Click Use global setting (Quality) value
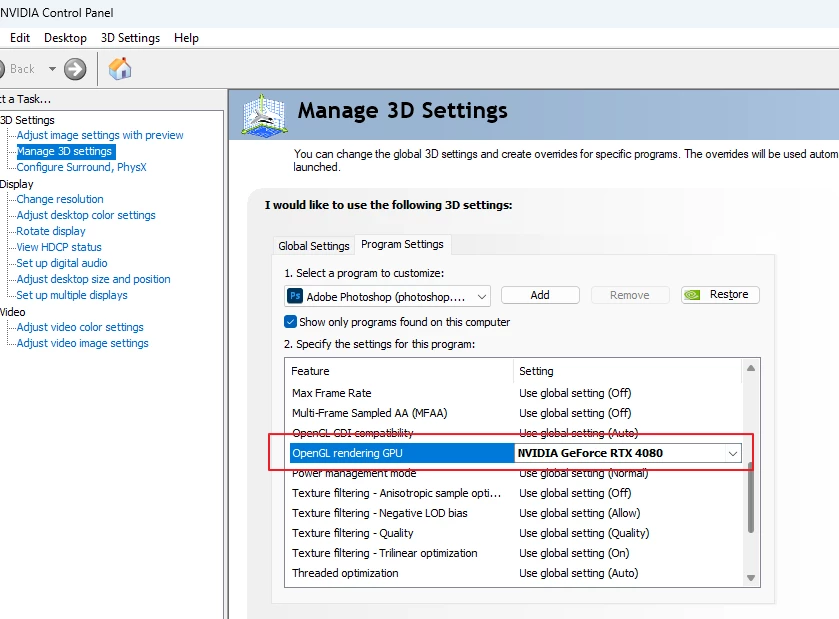The height and width of the screenshot is (619, 839). (584, 533)
